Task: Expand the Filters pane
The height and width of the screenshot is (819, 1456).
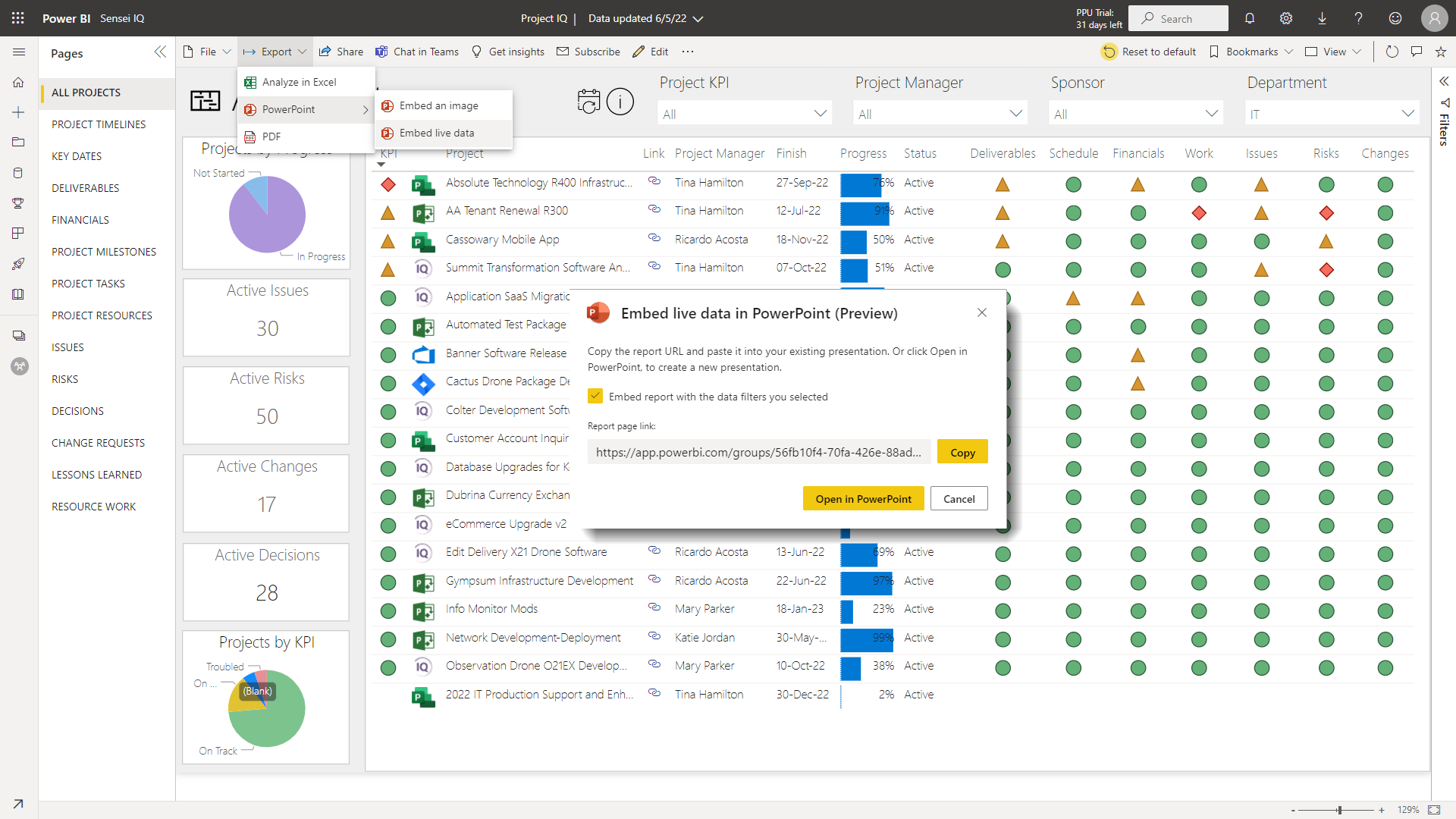Action: pos(1444,81)
